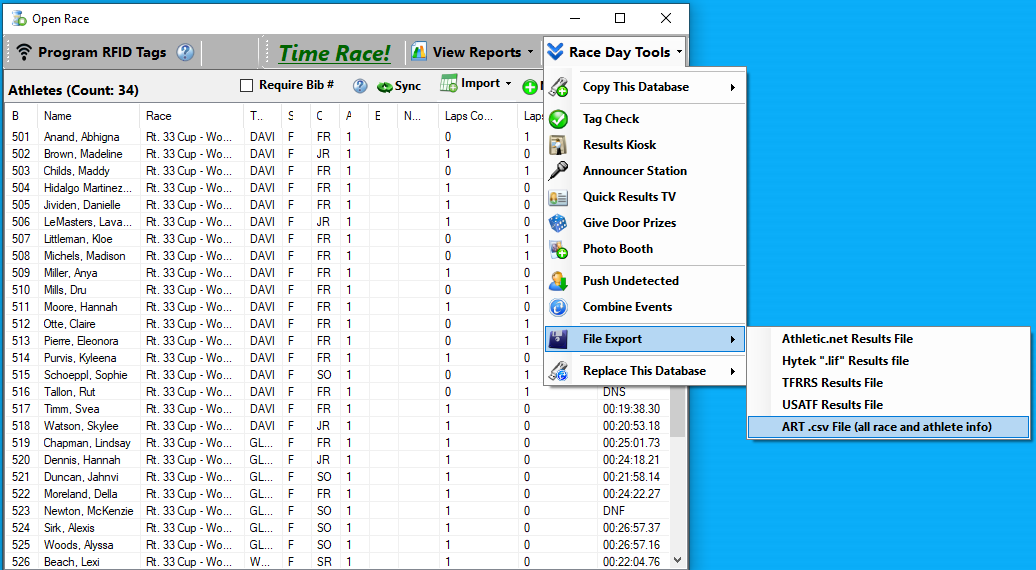The width and height of the screenshot is (1036, 570).
Task: Click the File Export floppy disk icon
Action: coord(558,339)
